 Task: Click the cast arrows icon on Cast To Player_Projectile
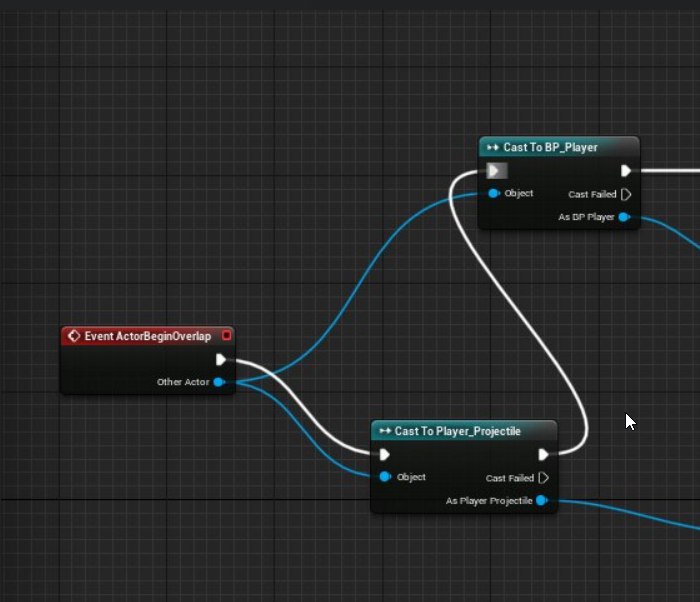pos(385,431)
